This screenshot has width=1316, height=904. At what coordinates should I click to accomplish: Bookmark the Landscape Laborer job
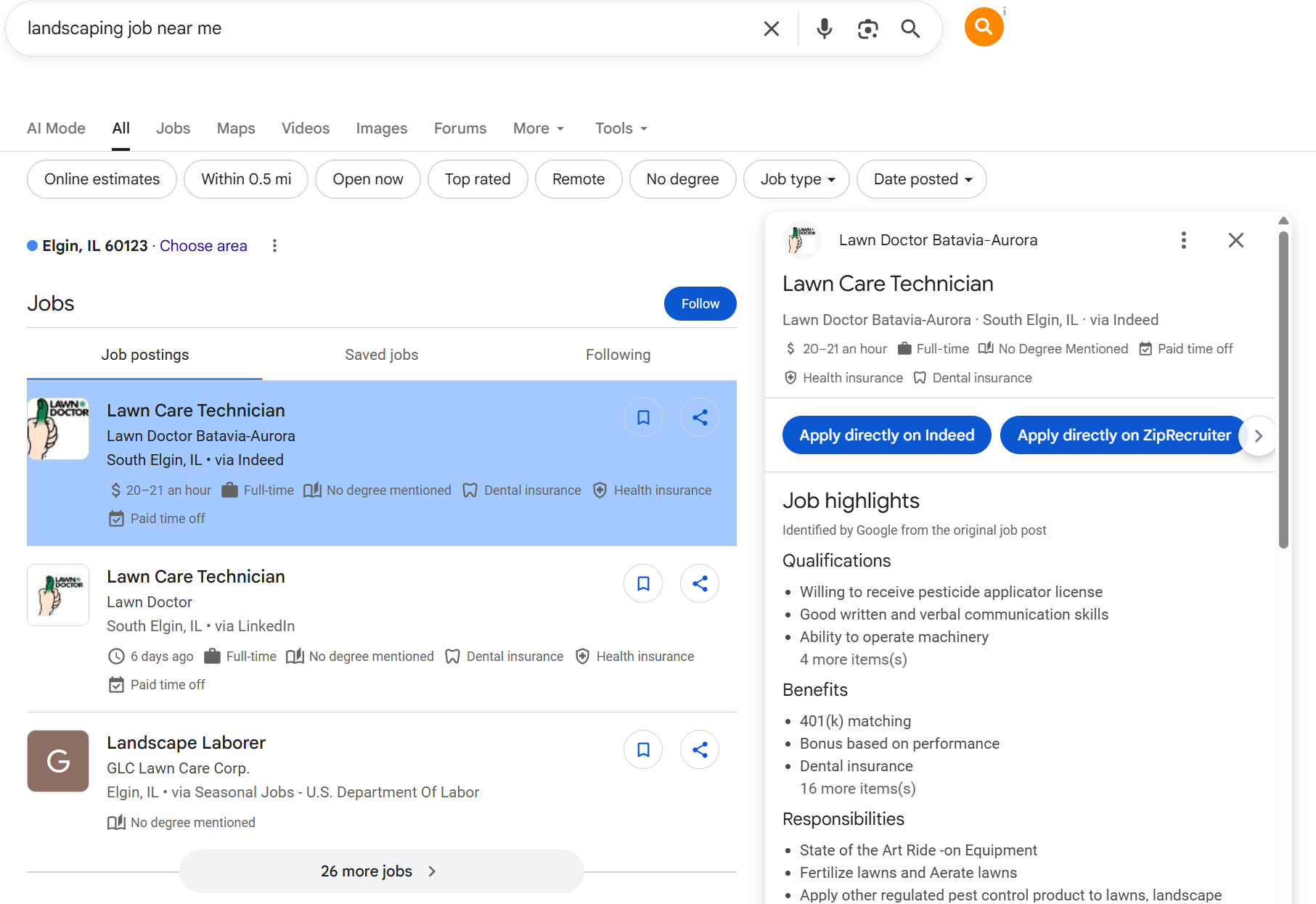click(643, 749)
